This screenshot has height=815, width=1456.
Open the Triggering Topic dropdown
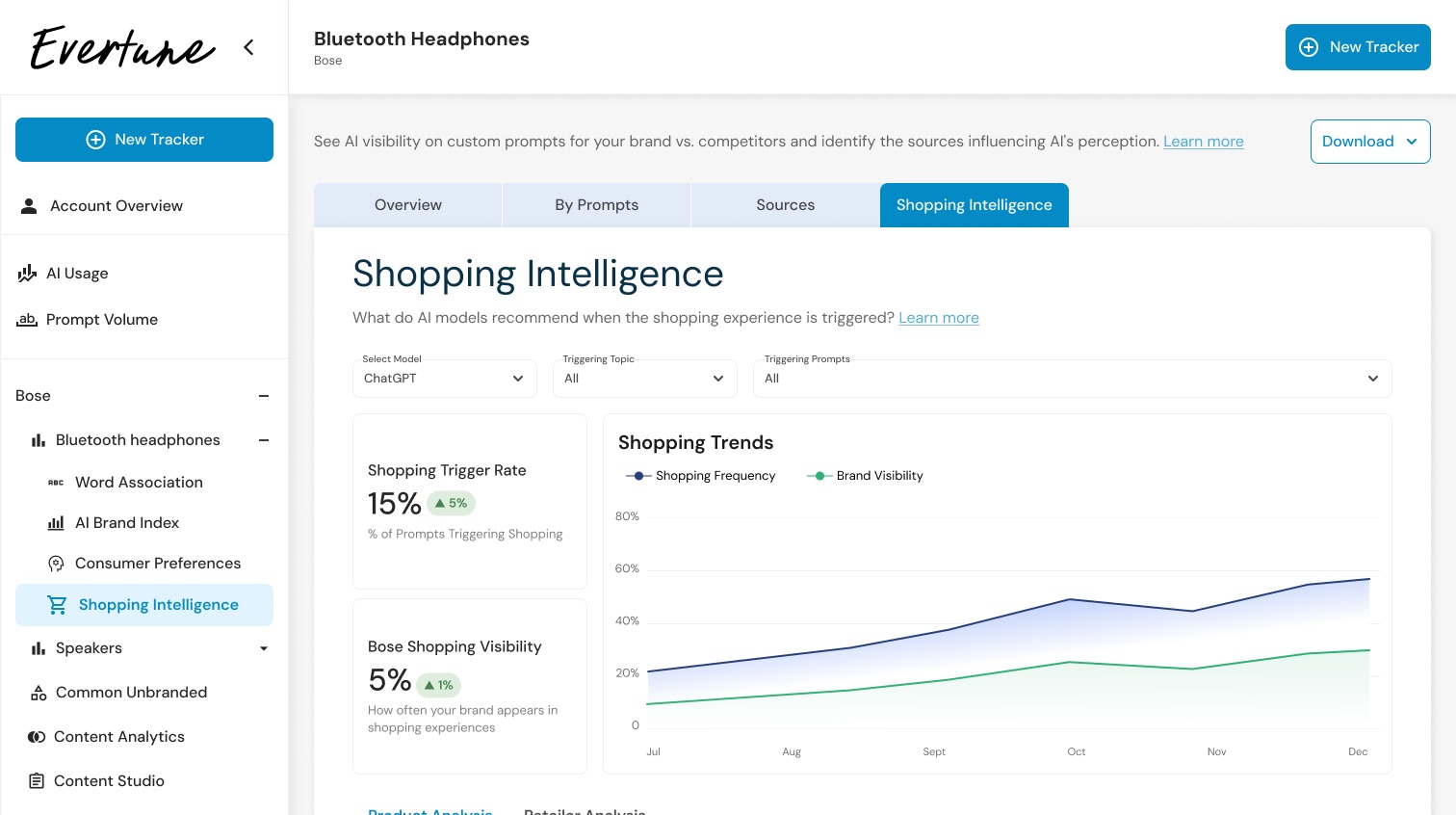[644, 379]
